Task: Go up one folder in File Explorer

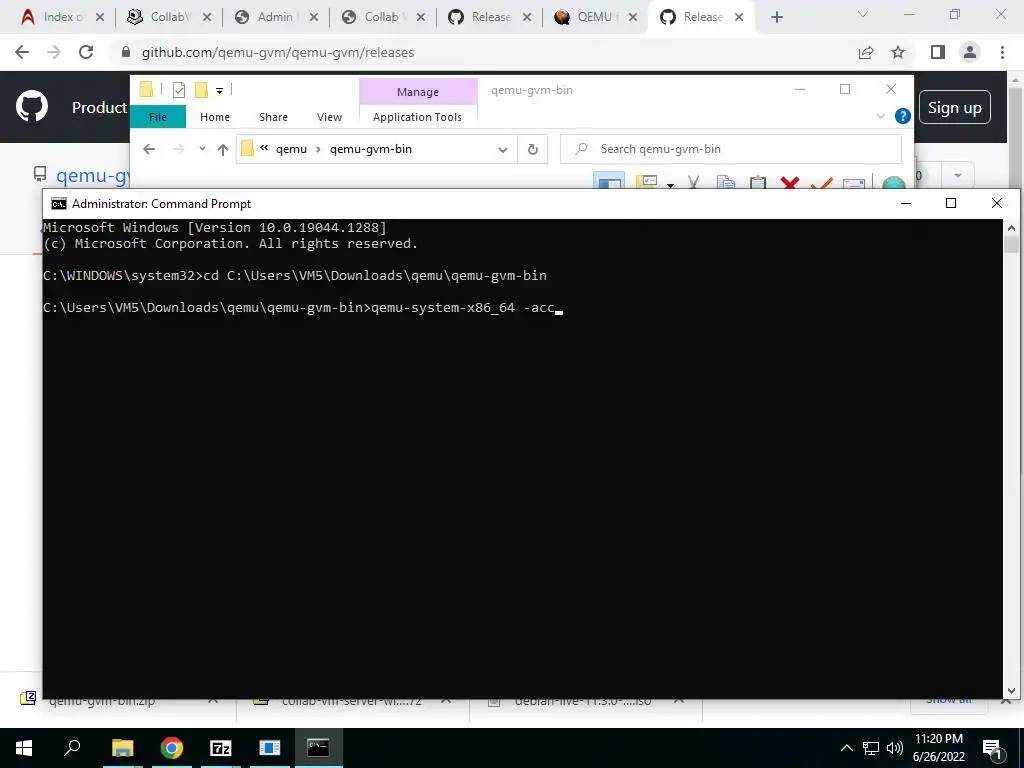Action: (x=223, y=150)
